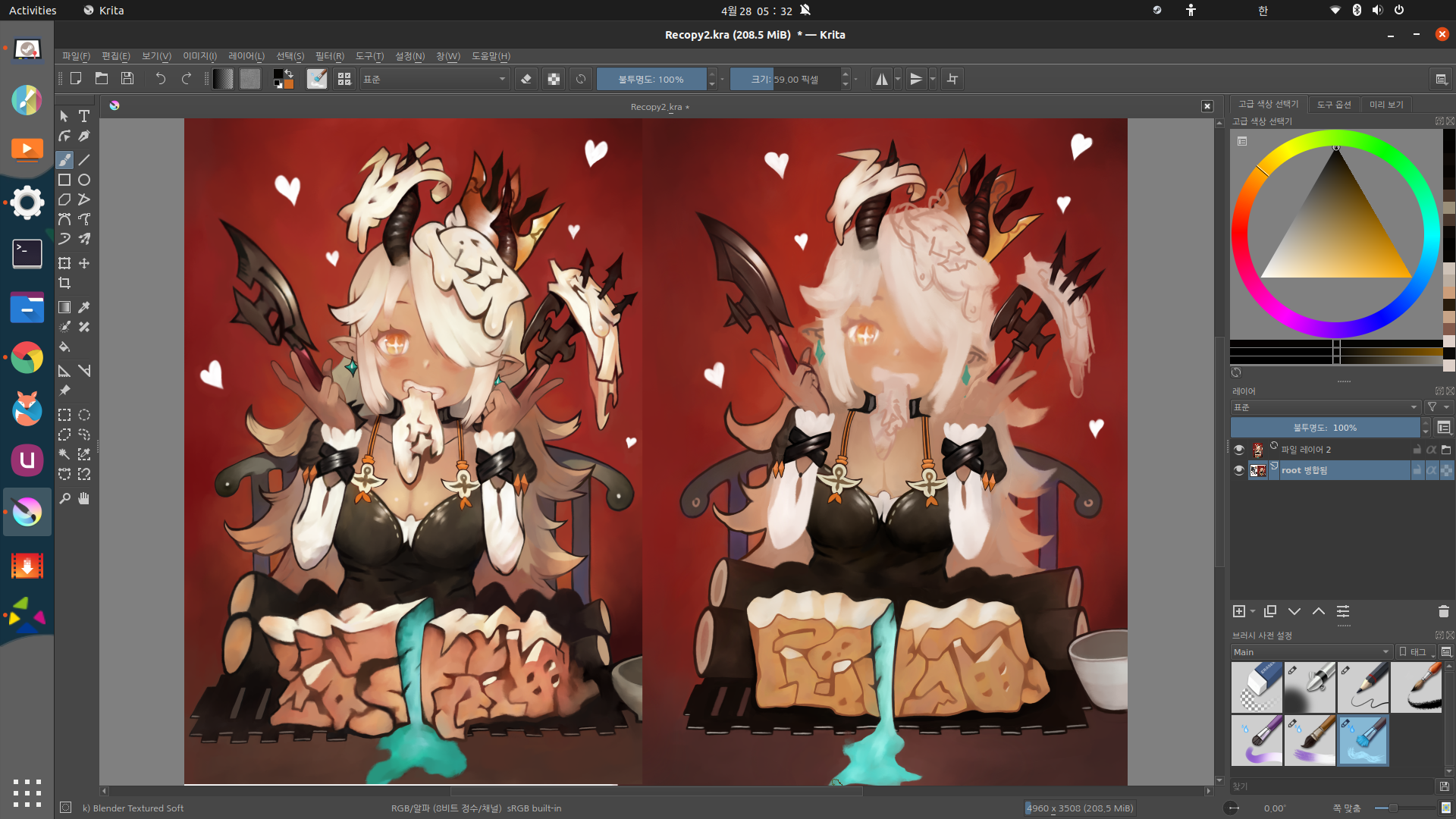Select the Calligraphy tool

click(84, 136)
